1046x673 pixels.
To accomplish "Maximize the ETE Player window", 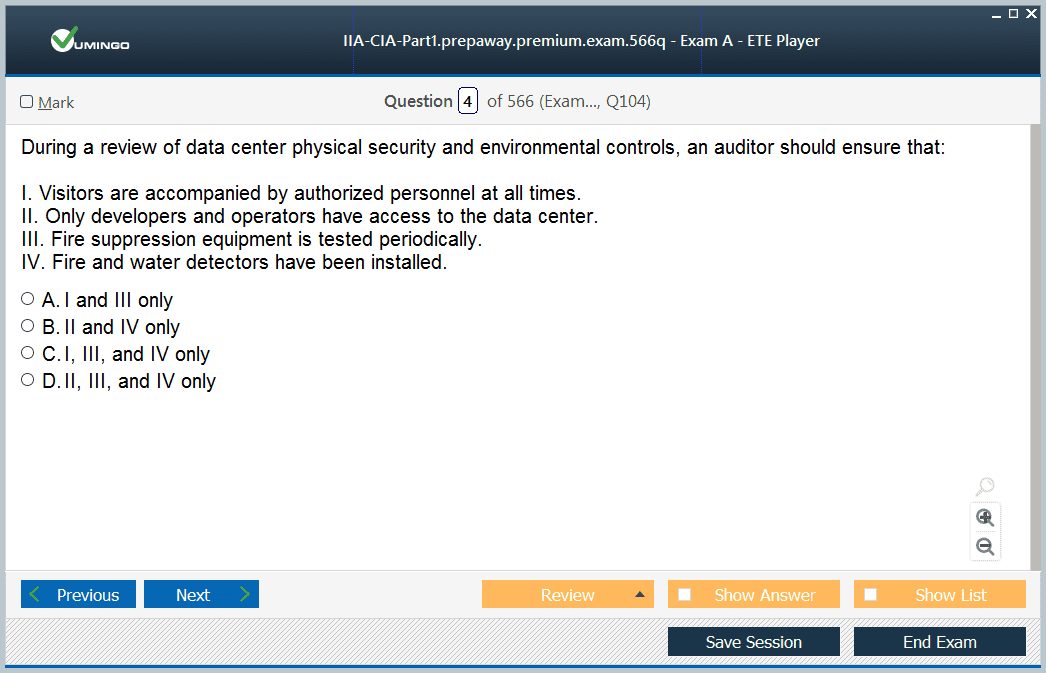I will (1014, 13).
